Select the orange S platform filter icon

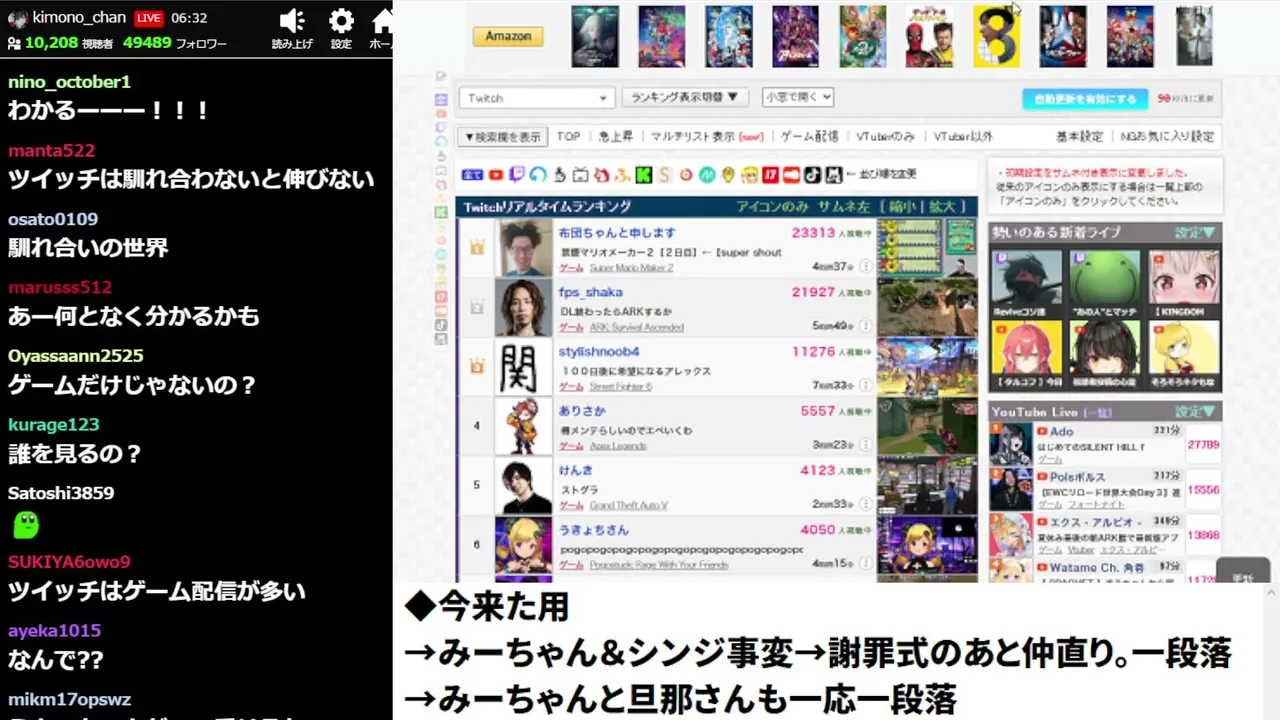(665, 175)
